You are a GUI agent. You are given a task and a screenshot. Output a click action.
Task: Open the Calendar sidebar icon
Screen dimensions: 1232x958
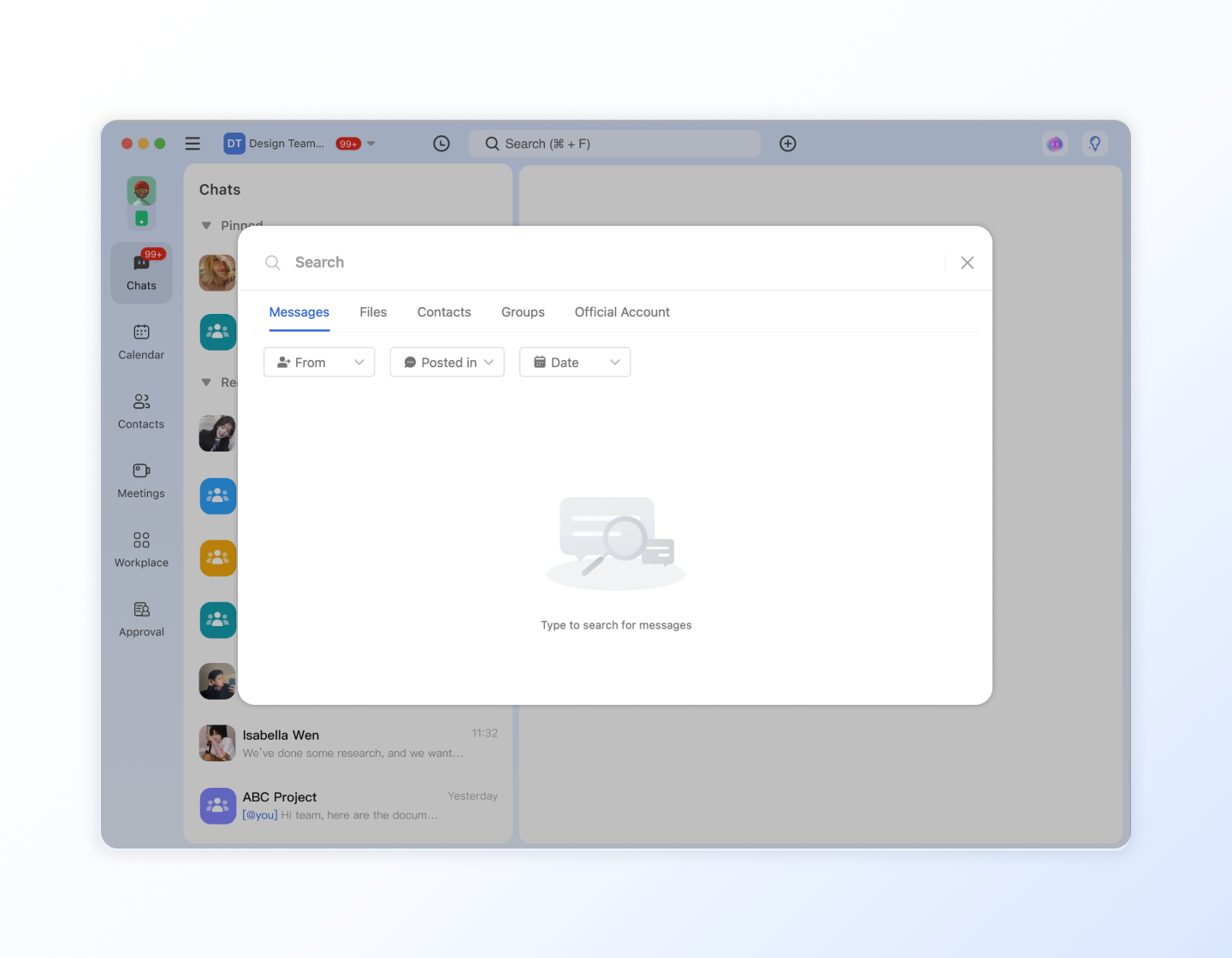click(x=141, y=341)
